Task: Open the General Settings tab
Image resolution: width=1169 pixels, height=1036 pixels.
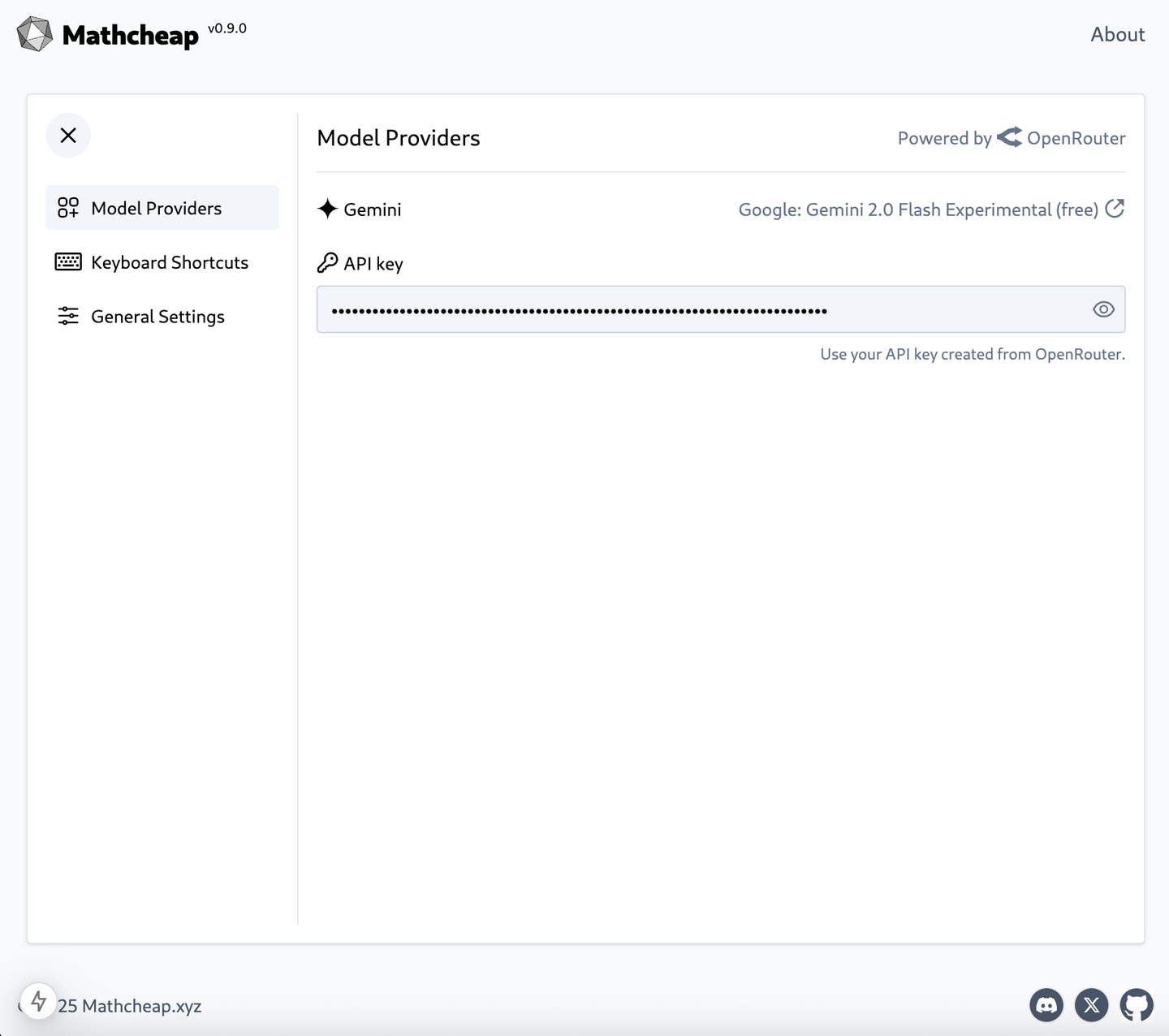Action: click(162, 317)
